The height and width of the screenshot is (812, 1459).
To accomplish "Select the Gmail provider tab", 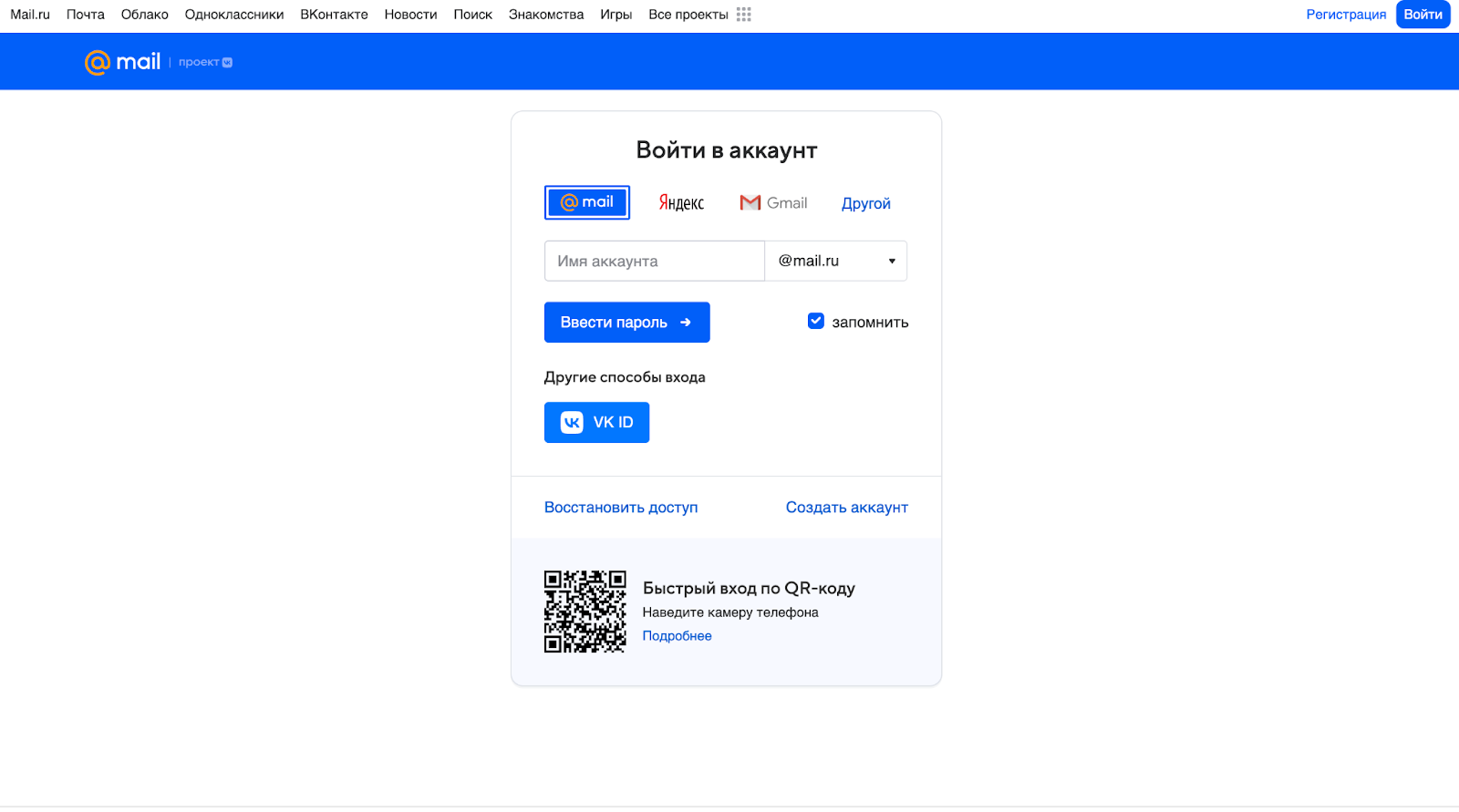I will pyautogui.click(x=773, y=202).
